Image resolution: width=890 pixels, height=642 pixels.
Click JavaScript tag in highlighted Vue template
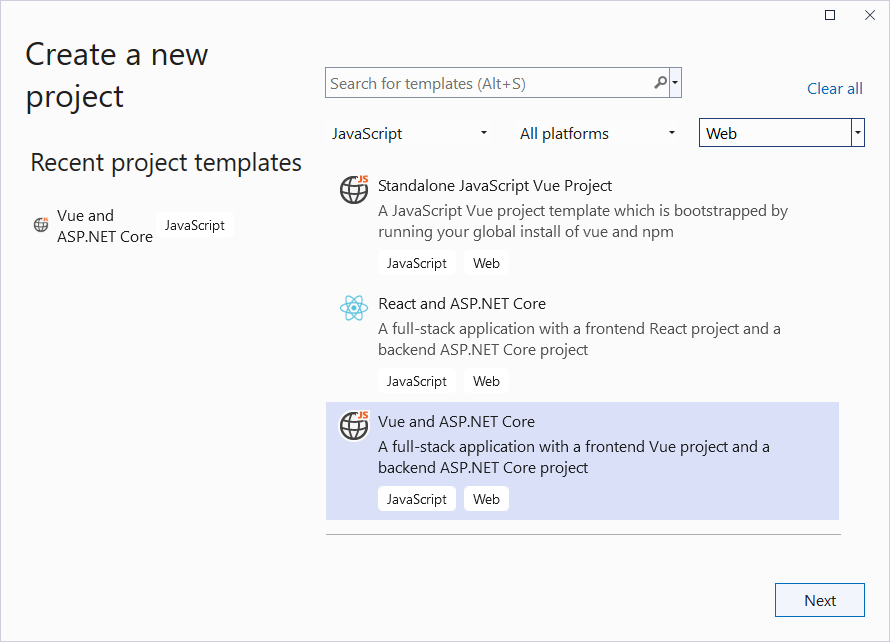(x=417, y=499)
